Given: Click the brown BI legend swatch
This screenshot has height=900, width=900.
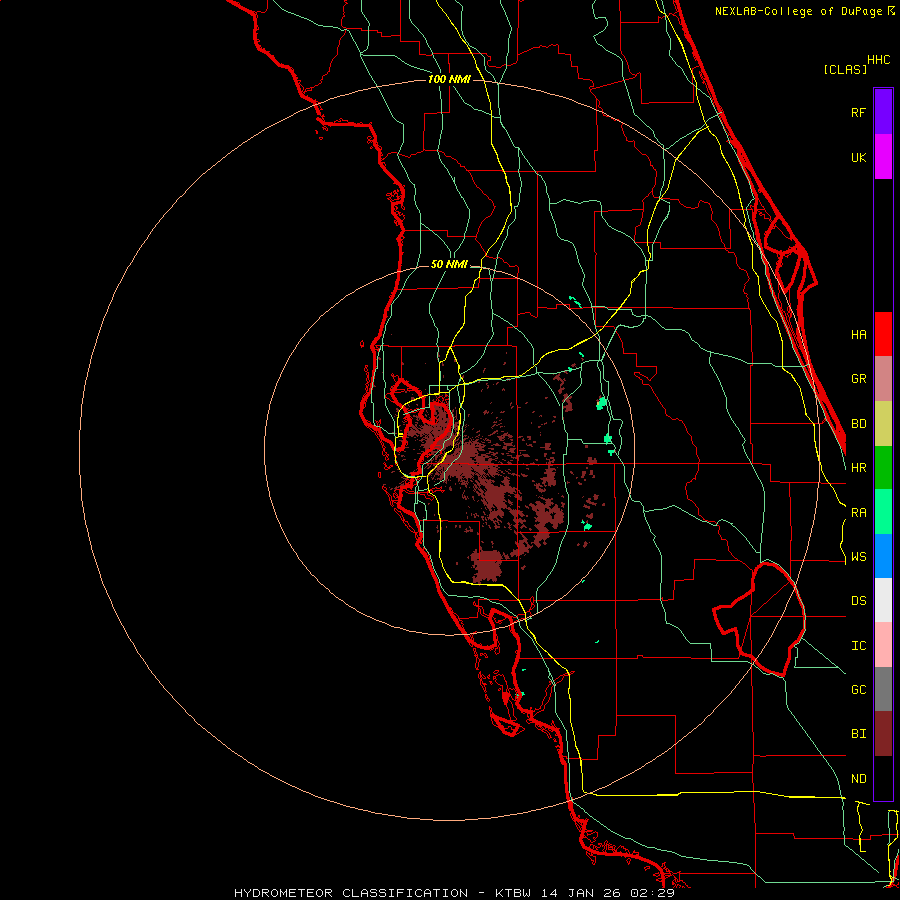Looking at the screenshot, I should pyautogui.click(x=883, y=734).
